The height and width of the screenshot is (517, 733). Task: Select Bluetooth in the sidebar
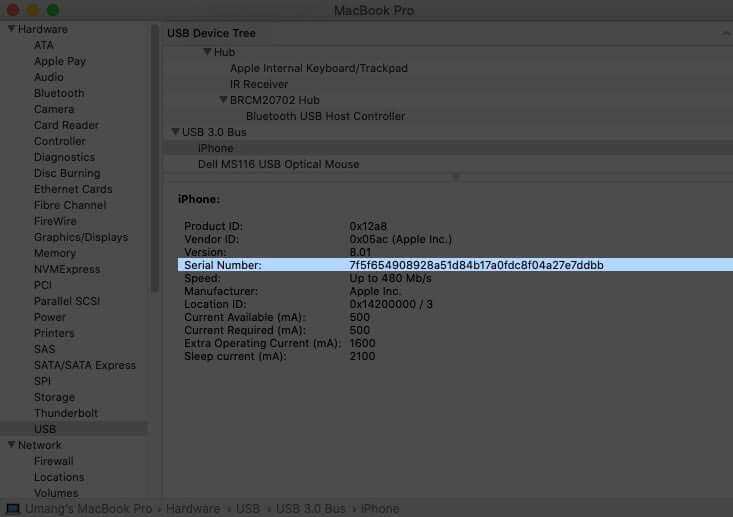59,93
